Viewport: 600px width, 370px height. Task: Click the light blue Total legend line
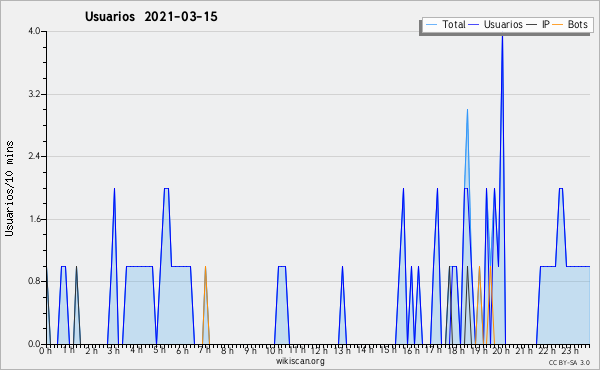click(431, 25)
